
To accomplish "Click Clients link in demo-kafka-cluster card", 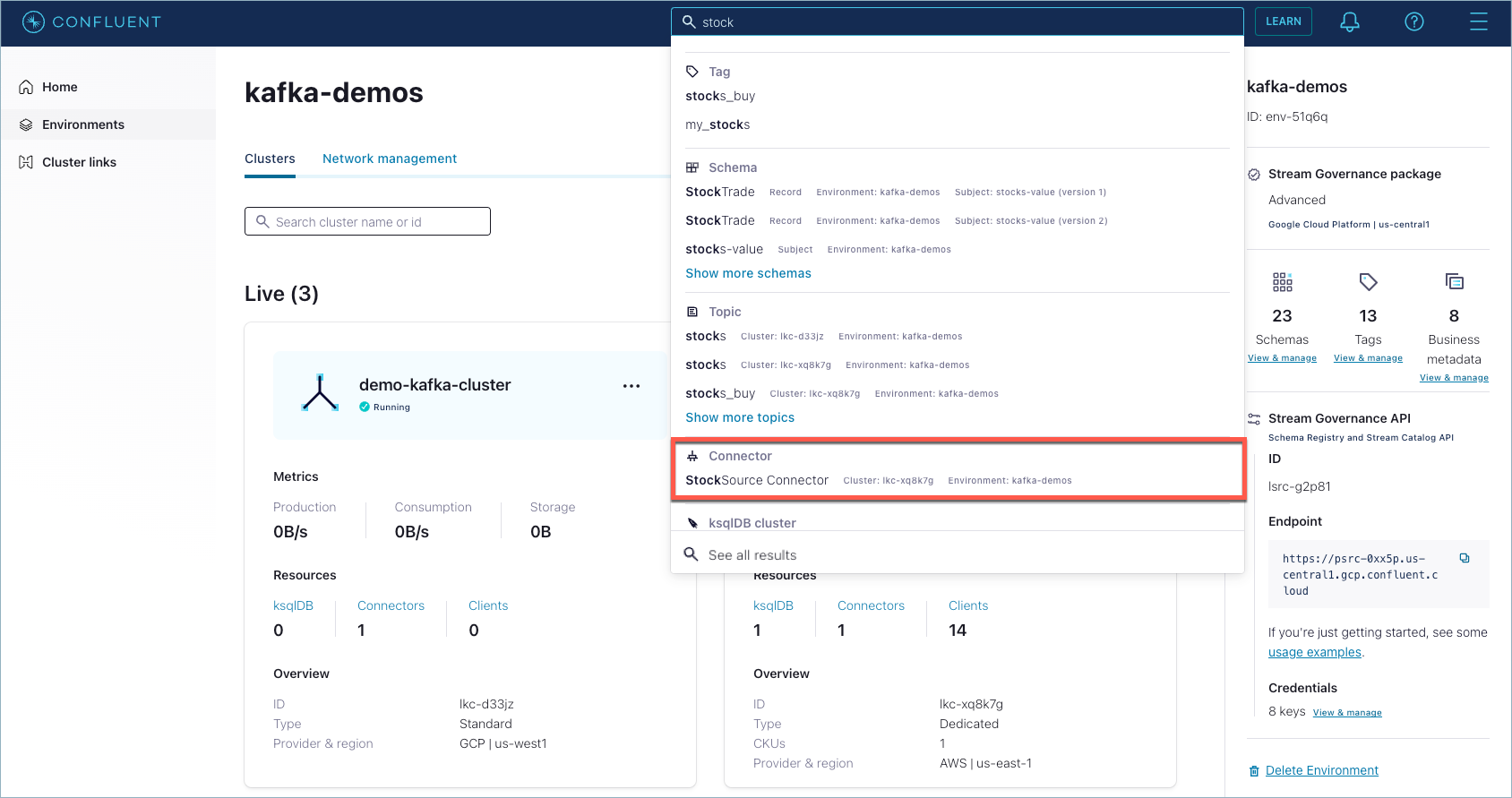I will point(488,605).
